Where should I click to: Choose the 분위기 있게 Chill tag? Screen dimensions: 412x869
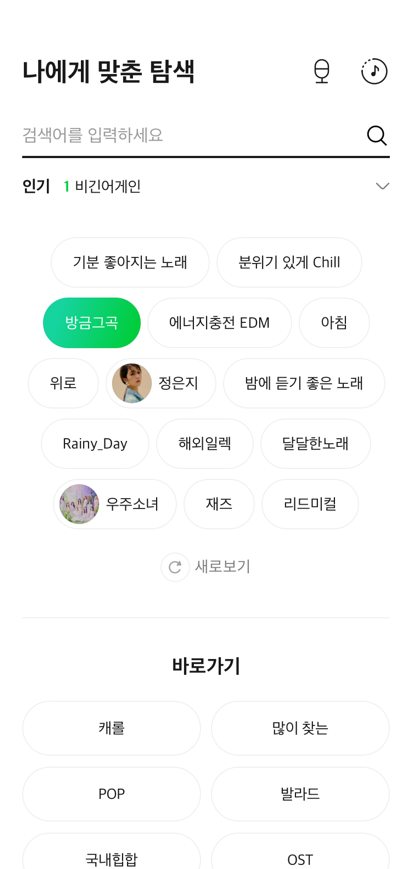[x=289, y=262]
